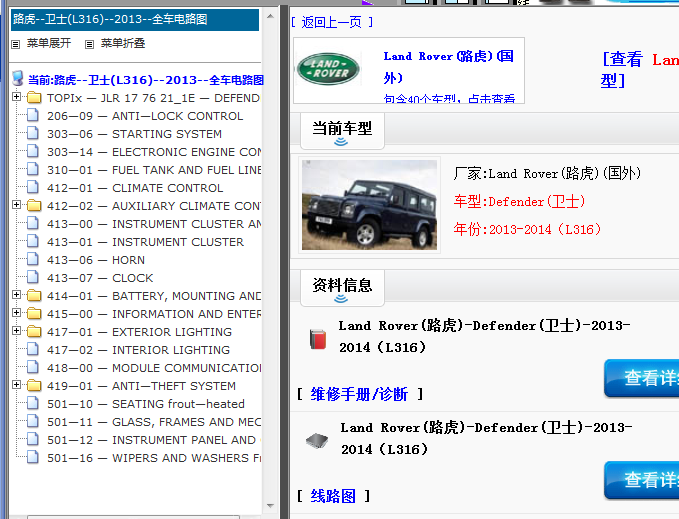Click folder icon for 415-00 INFORMATION

coord(34,313)
